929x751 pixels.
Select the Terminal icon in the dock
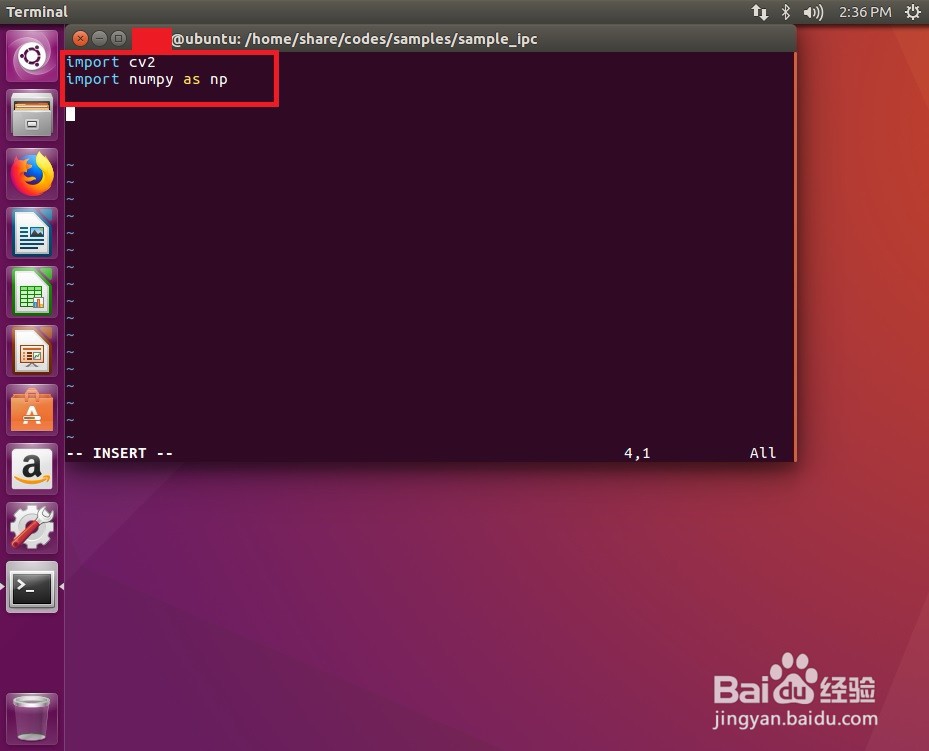pyautogui.click(x=32, y=588)
